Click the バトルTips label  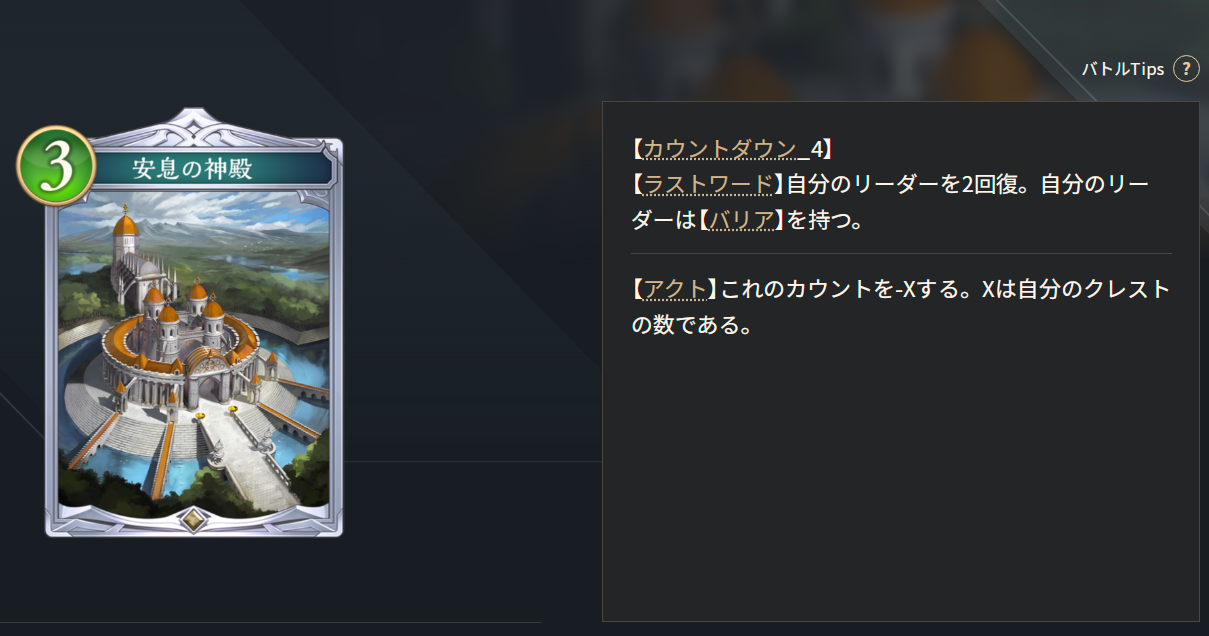[x=1123, y=69]
